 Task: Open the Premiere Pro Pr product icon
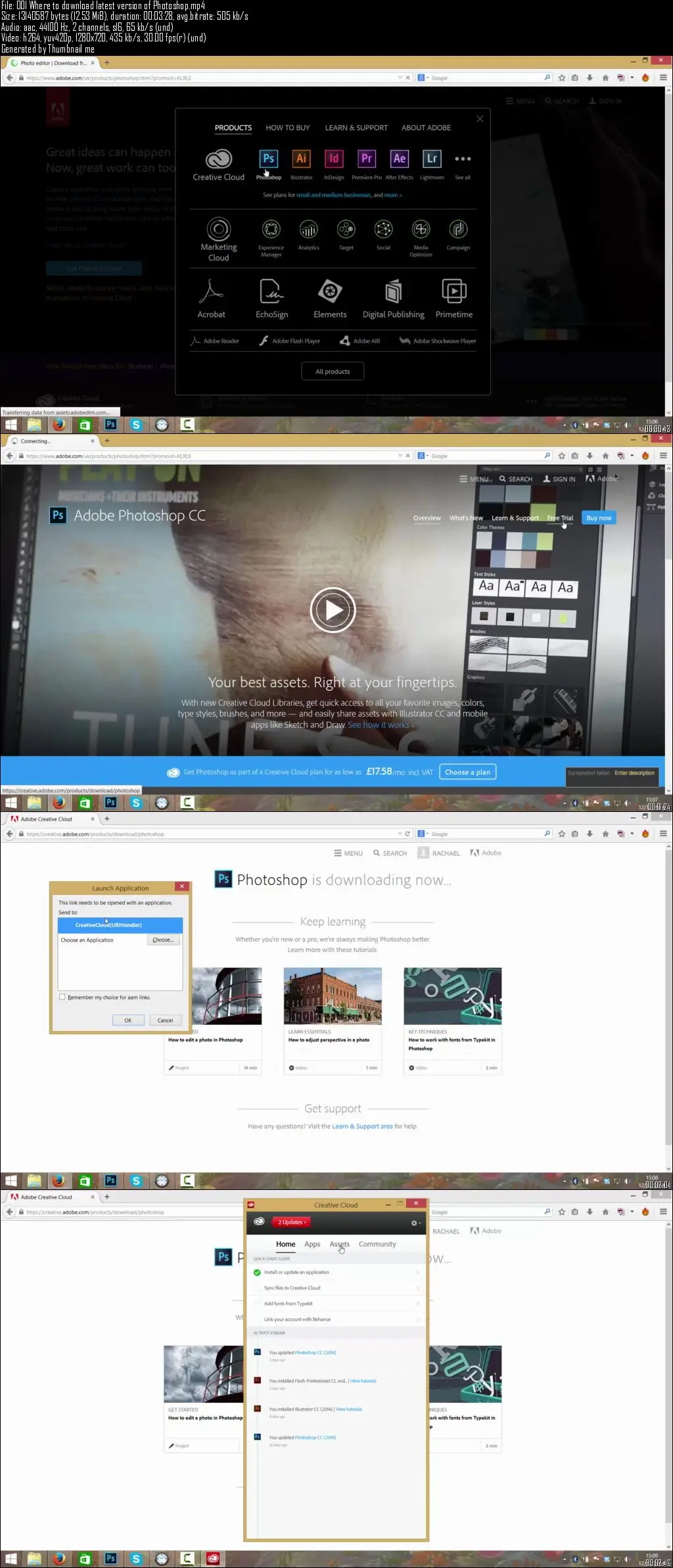pos(367,158)
